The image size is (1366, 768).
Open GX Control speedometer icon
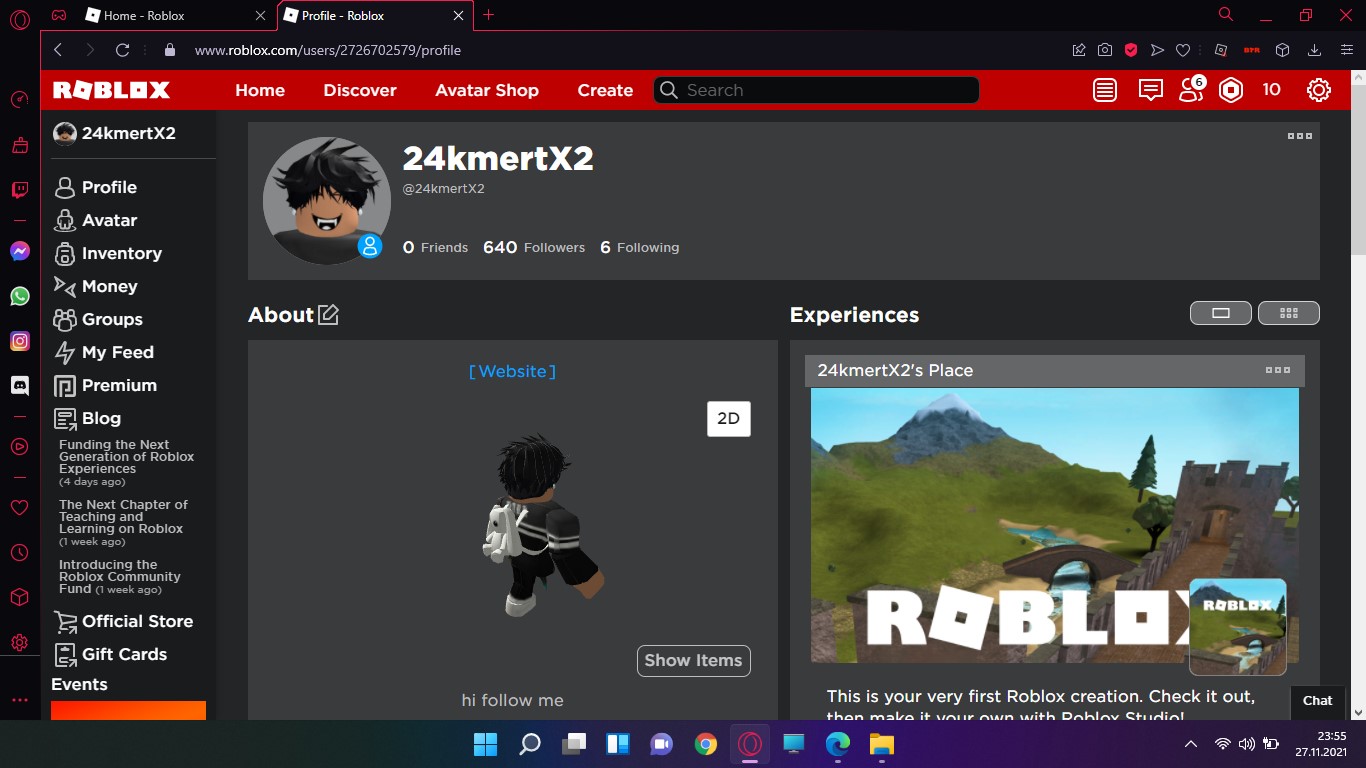(x=19, y=100)
